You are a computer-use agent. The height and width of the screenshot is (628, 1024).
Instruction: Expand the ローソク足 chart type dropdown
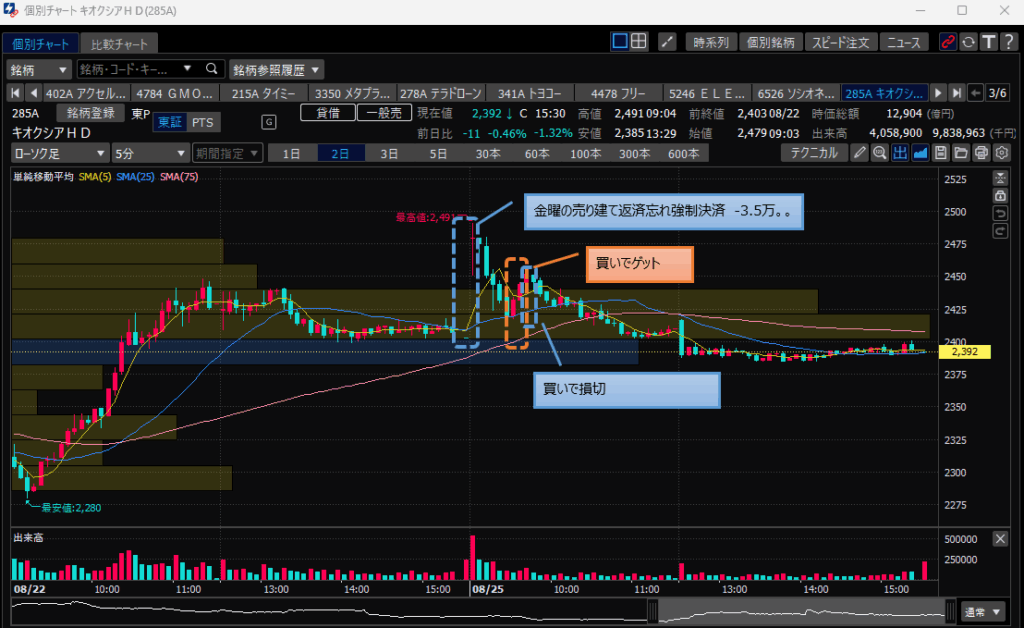click(x=59, y=153)
